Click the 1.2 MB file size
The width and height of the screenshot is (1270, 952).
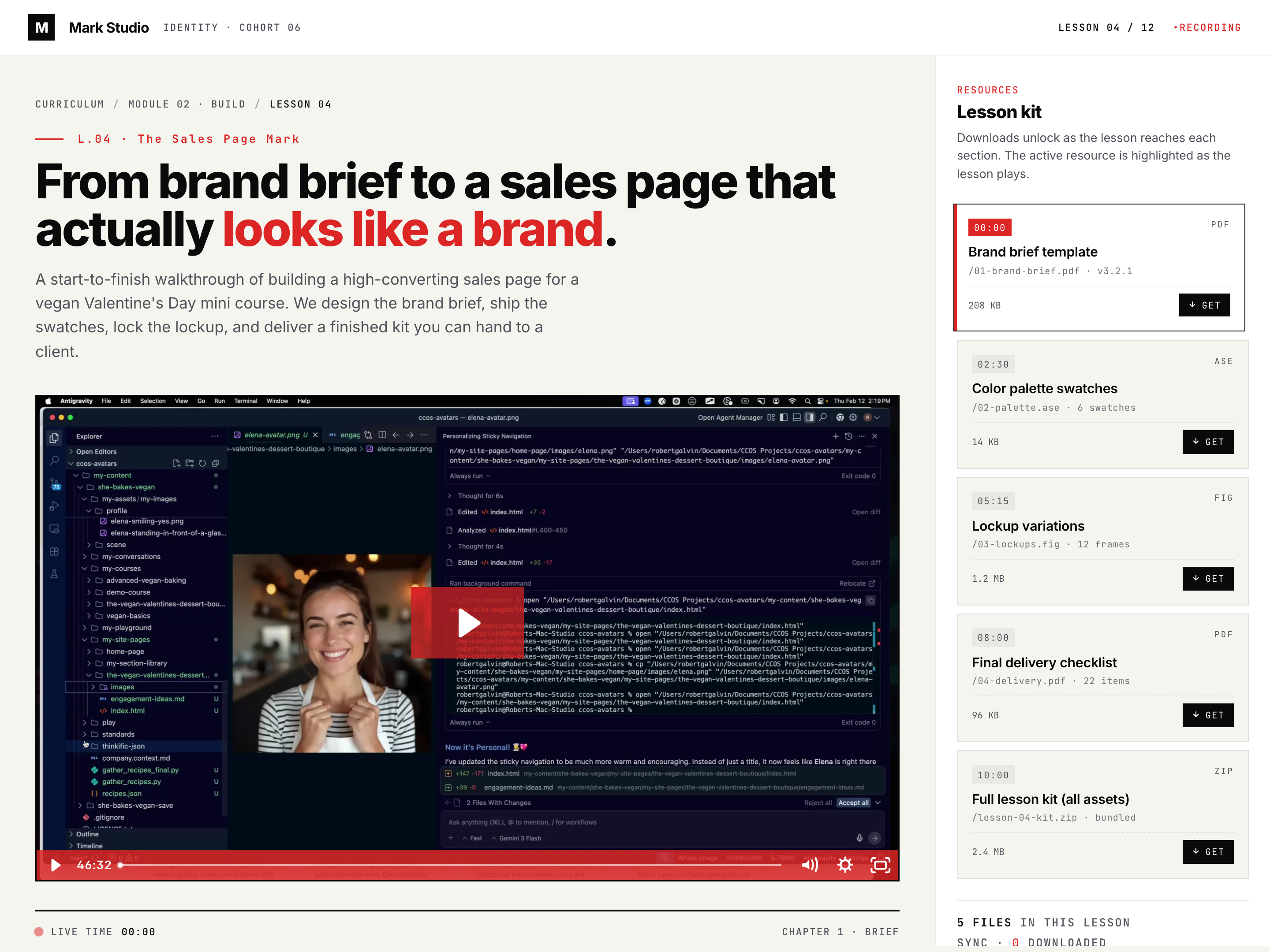coord(988,578)
